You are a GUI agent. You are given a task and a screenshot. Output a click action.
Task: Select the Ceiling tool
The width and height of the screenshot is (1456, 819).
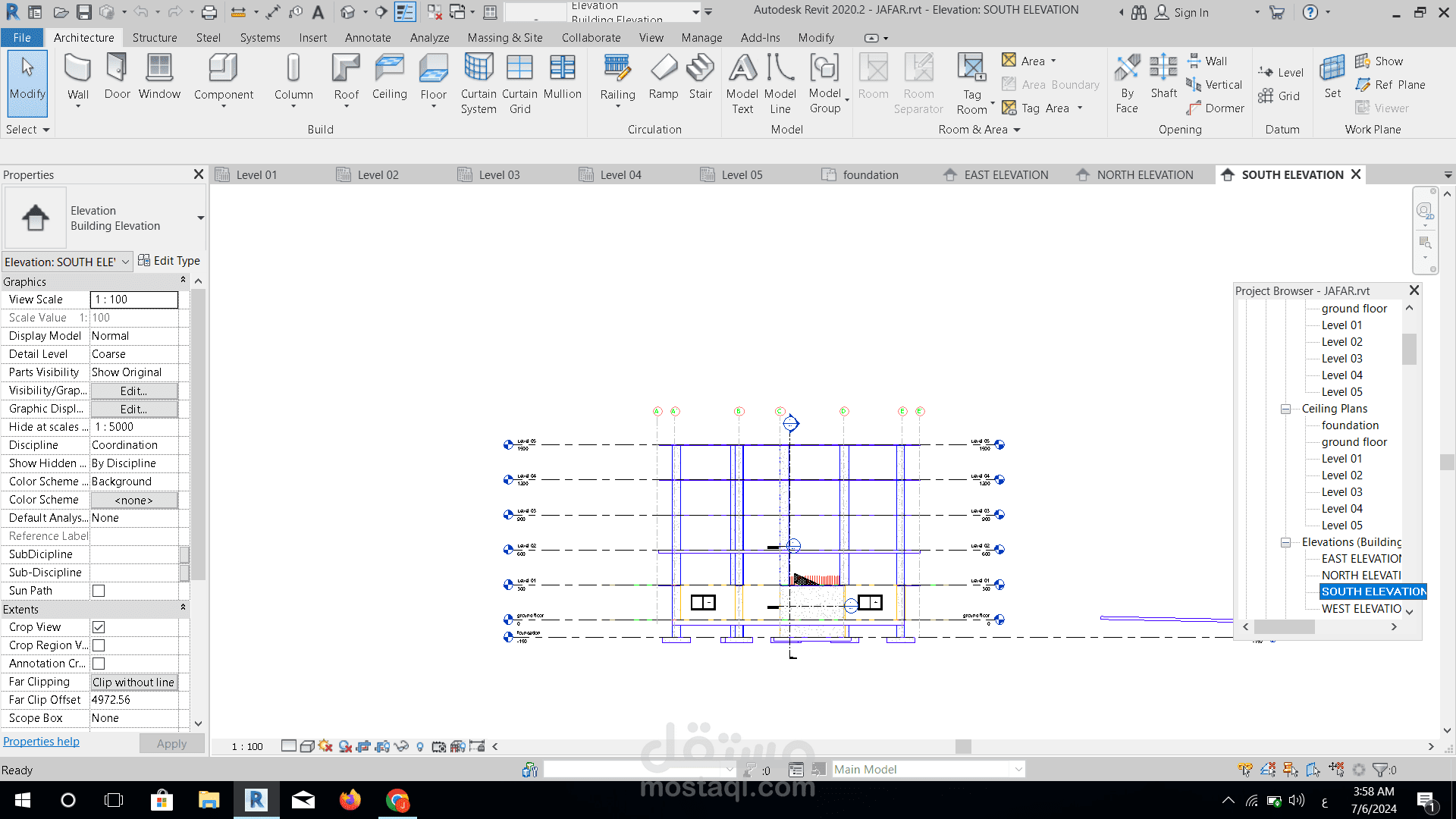pos(389,77)
